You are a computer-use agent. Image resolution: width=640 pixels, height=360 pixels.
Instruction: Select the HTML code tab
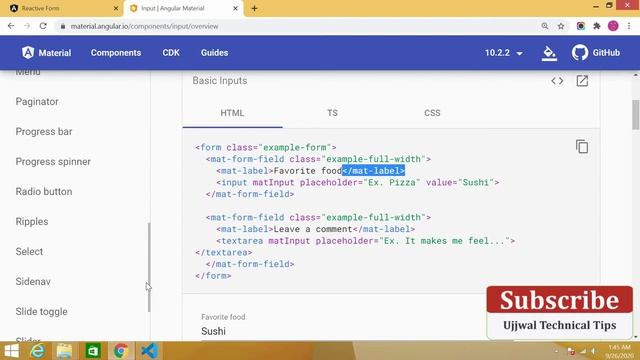[232, 113]
